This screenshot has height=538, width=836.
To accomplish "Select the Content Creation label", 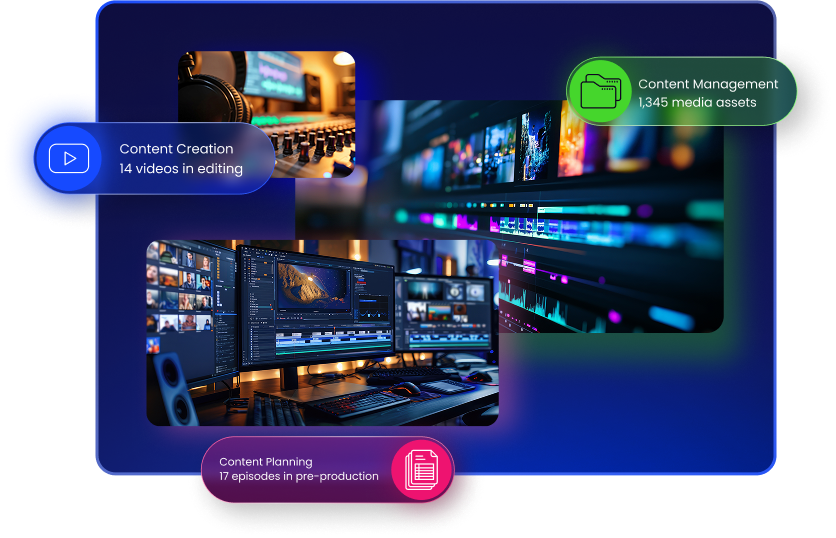I will (176, 149).
